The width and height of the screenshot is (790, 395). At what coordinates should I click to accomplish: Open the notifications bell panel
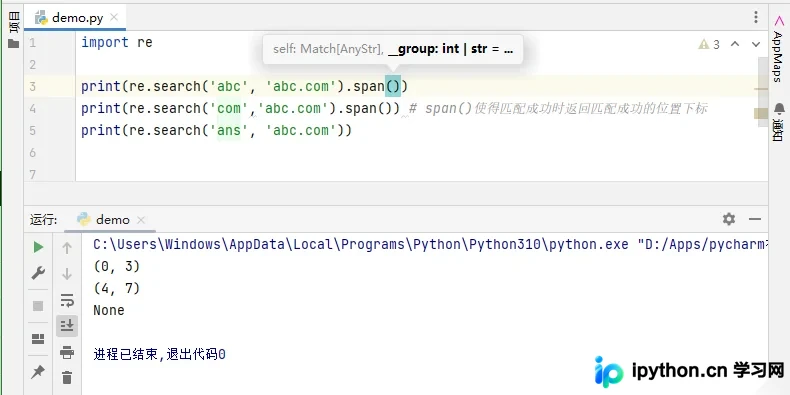click(779, 123)
